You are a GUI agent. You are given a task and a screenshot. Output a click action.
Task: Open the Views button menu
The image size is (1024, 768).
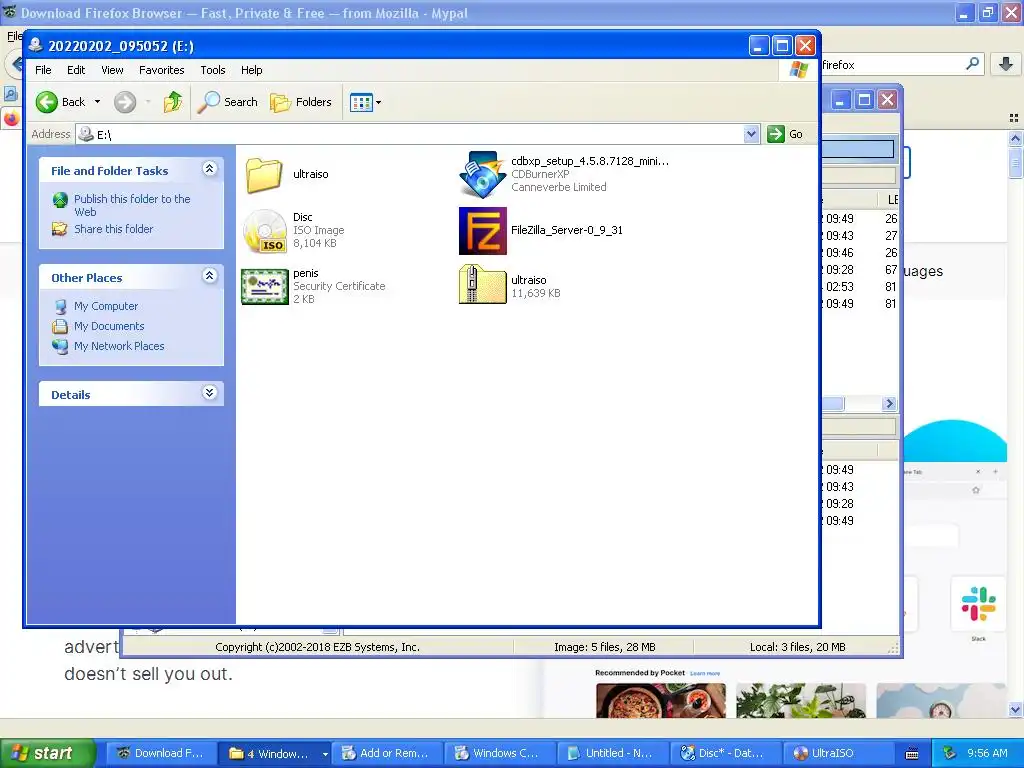coord(365,102)
